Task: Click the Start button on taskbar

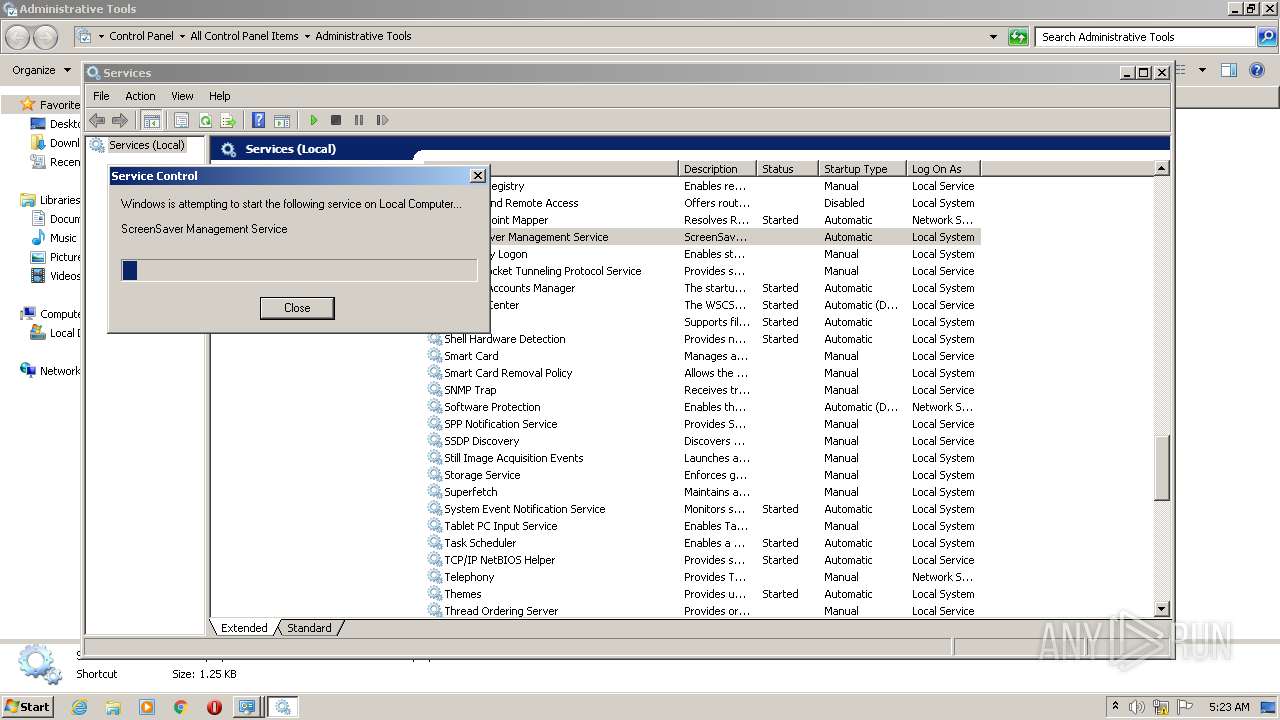Action: 27,706
